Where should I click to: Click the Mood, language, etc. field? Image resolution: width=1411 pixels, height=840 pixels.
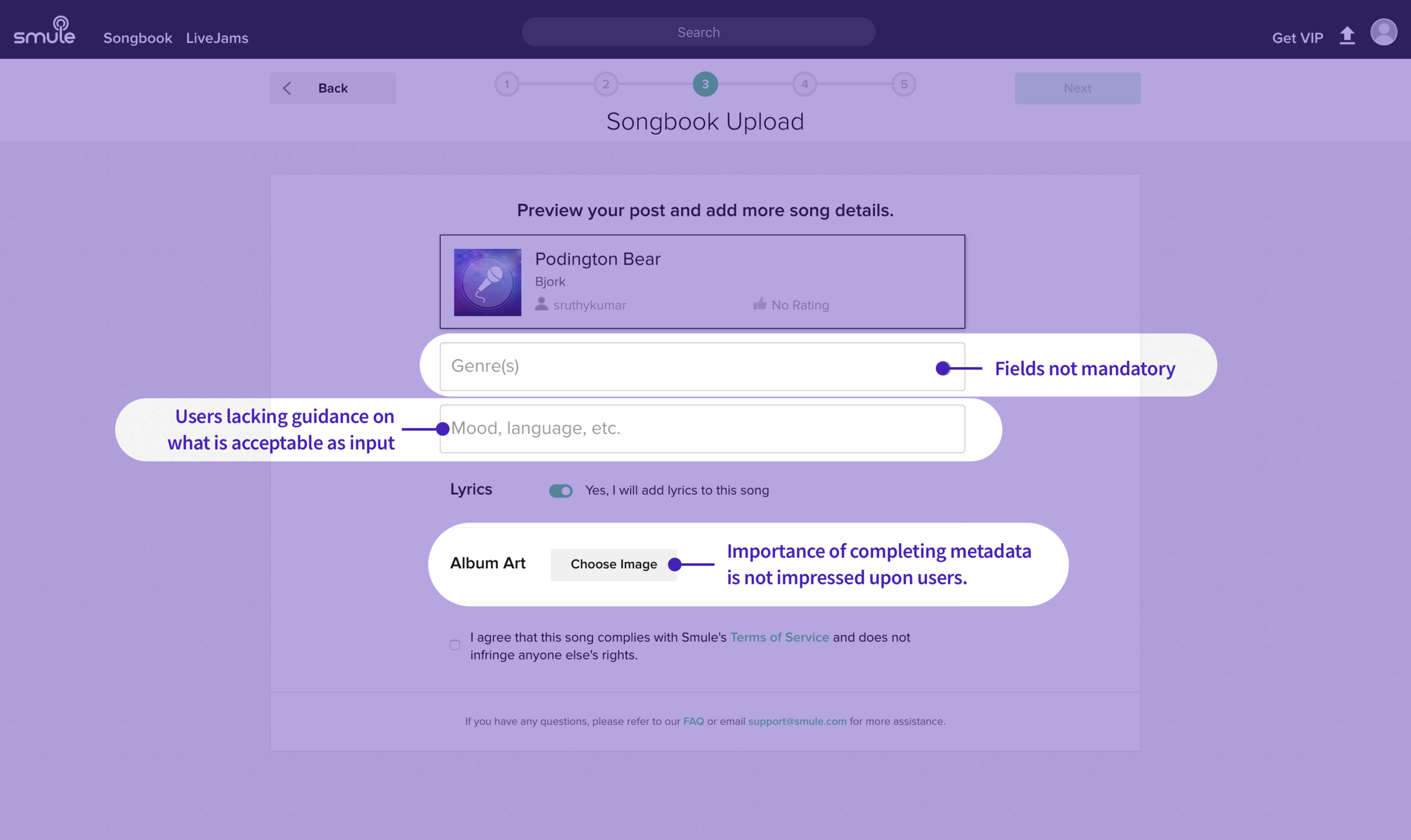(703, 429)
